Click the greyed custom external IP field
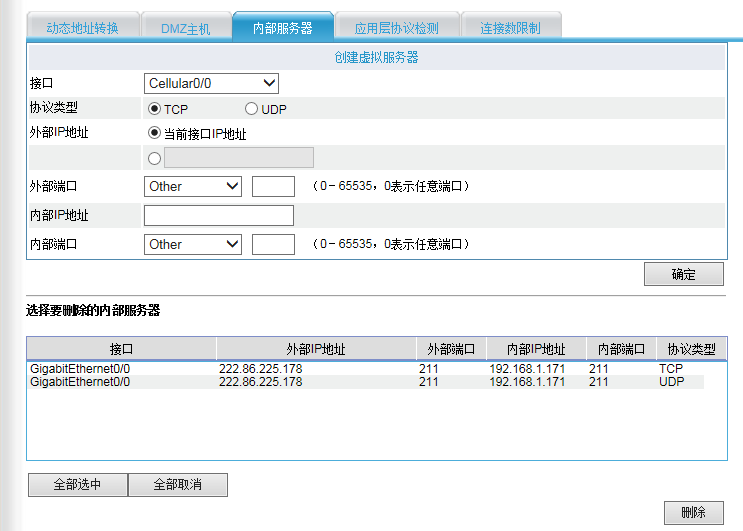Viewport: 743px width, 531px height. point(239,157)
